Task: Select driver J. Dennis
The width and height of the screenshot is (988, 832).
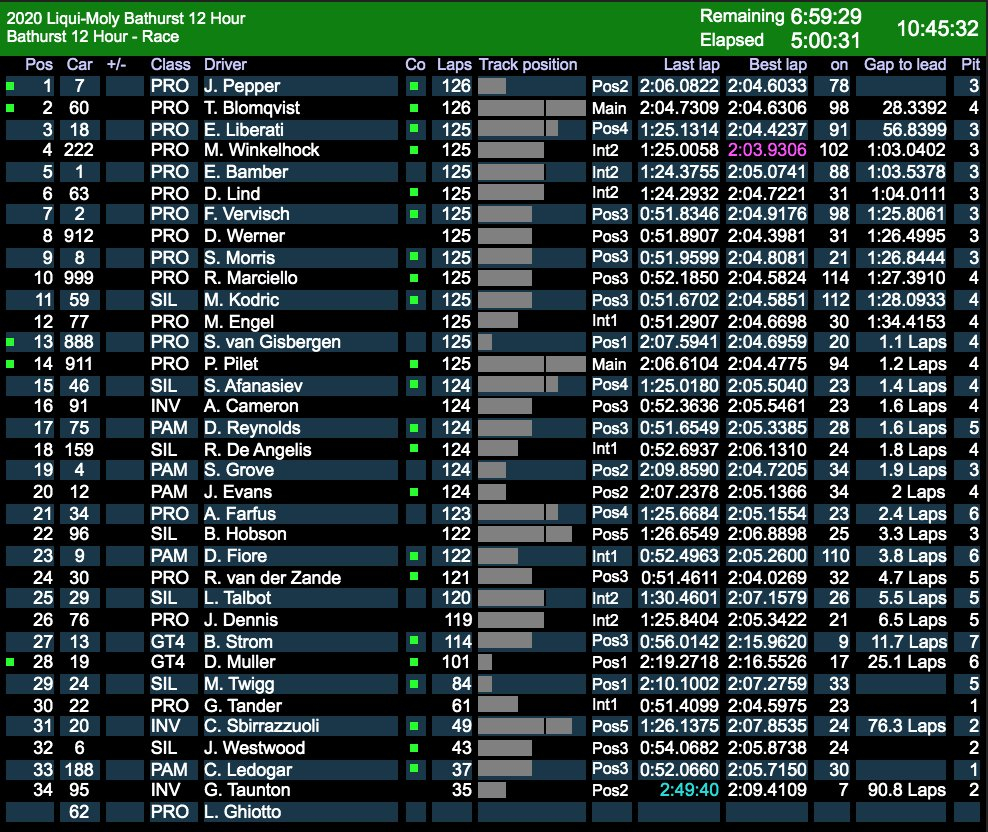Action: pyautogui.click(x=241, y=620)
